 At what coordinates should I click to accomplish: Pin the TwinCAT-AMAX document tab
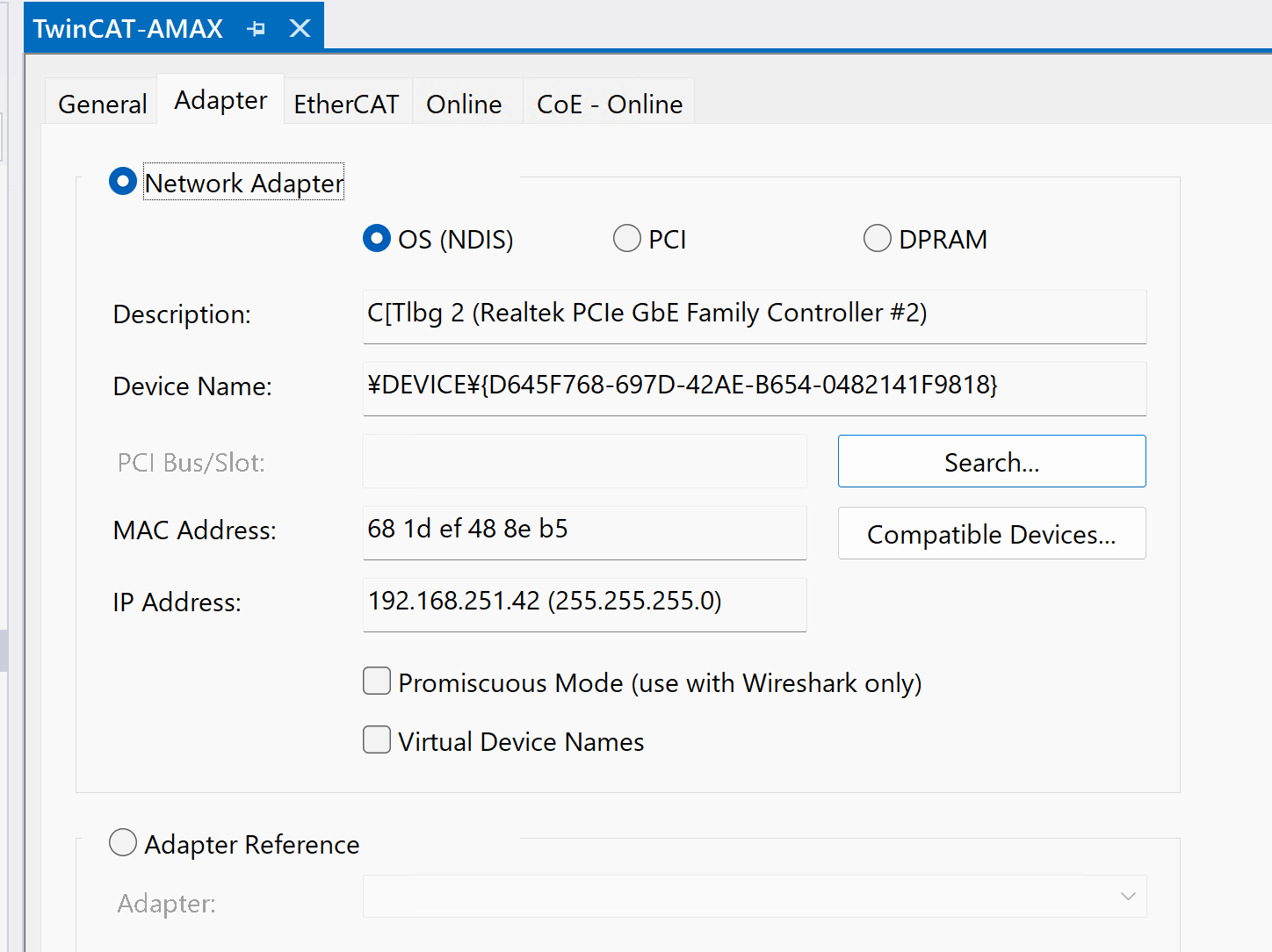tap(257, 29)
